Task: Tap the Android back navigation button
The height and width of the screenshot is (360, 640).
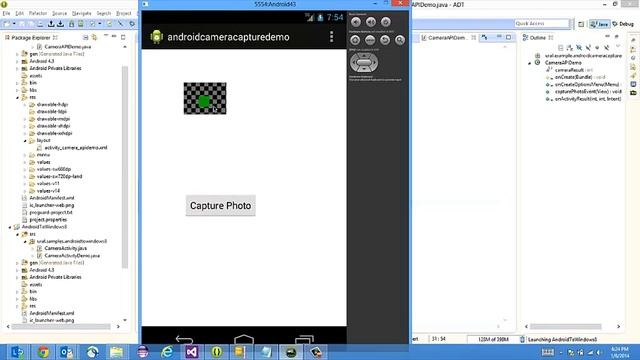Action: coord(184,339)
